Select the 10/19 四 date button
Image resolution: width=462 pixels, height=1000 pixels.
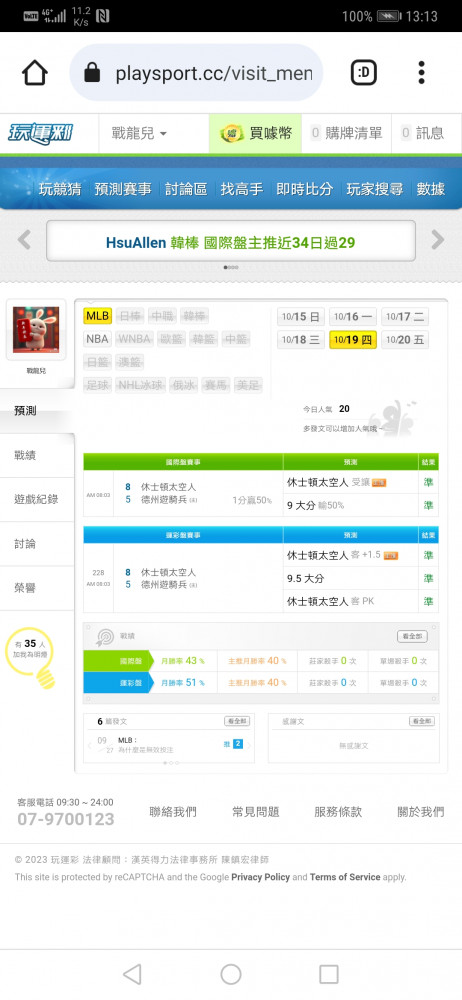point(353,339)
